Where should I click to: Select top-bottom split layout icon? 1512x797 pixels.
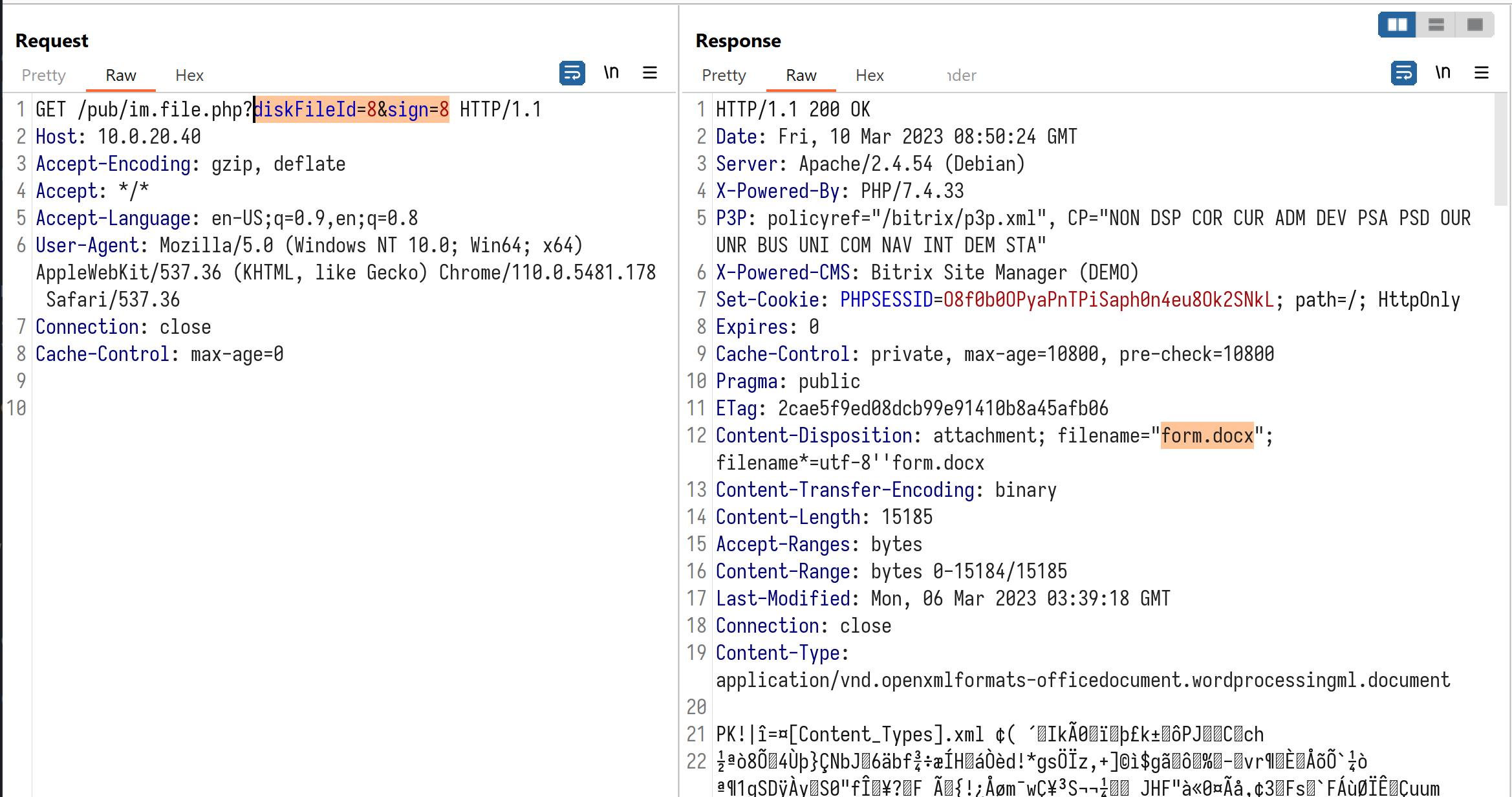1436,25
